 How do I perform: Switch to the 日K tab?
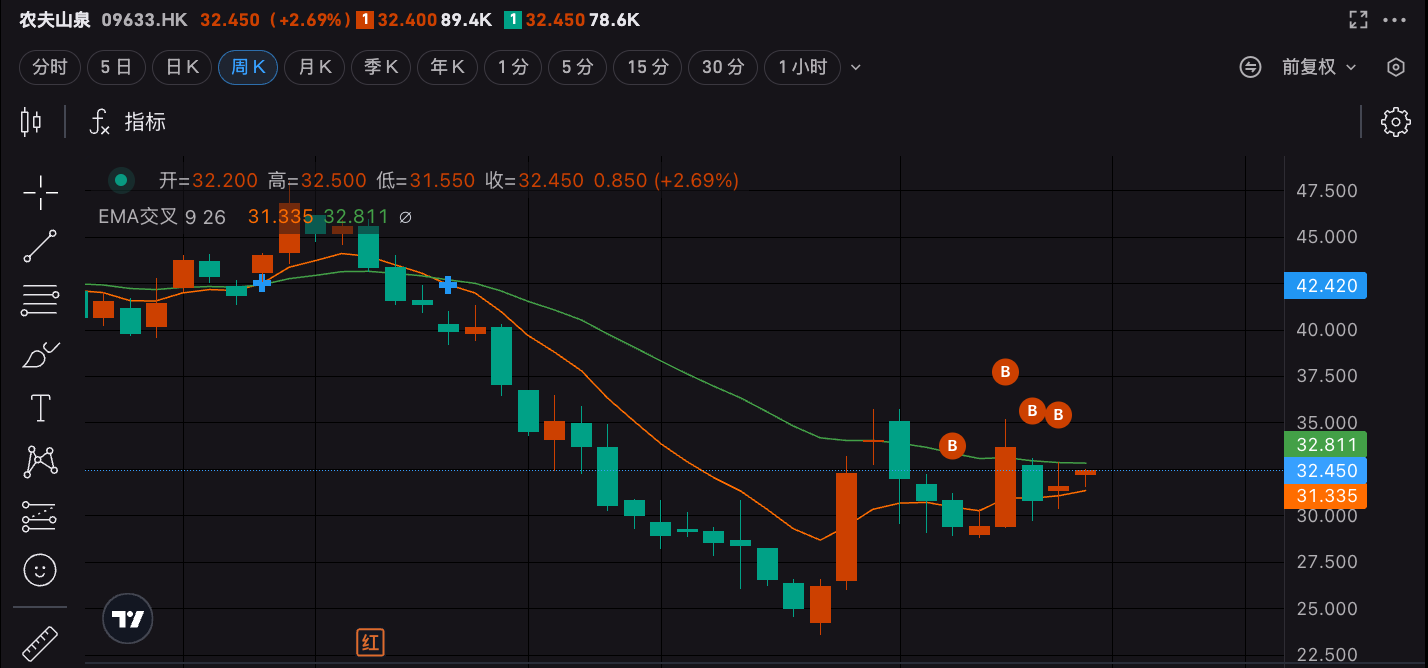point(182,67)
